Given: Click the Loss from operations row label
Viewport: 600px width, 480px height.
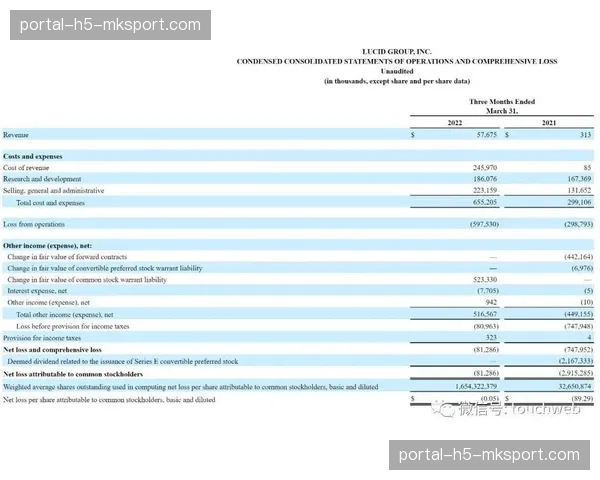Looking at the screenshot, I should [x=34, y=223].
